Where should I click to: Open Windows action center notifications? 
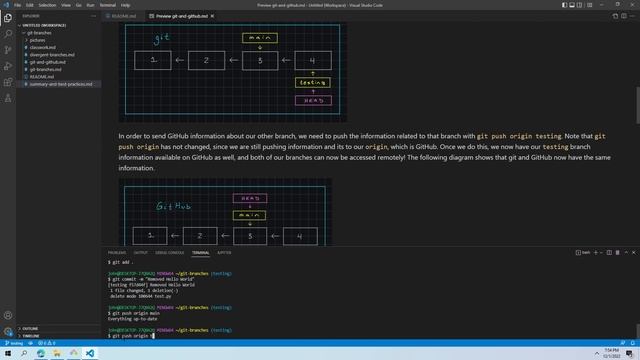(629, 353)
